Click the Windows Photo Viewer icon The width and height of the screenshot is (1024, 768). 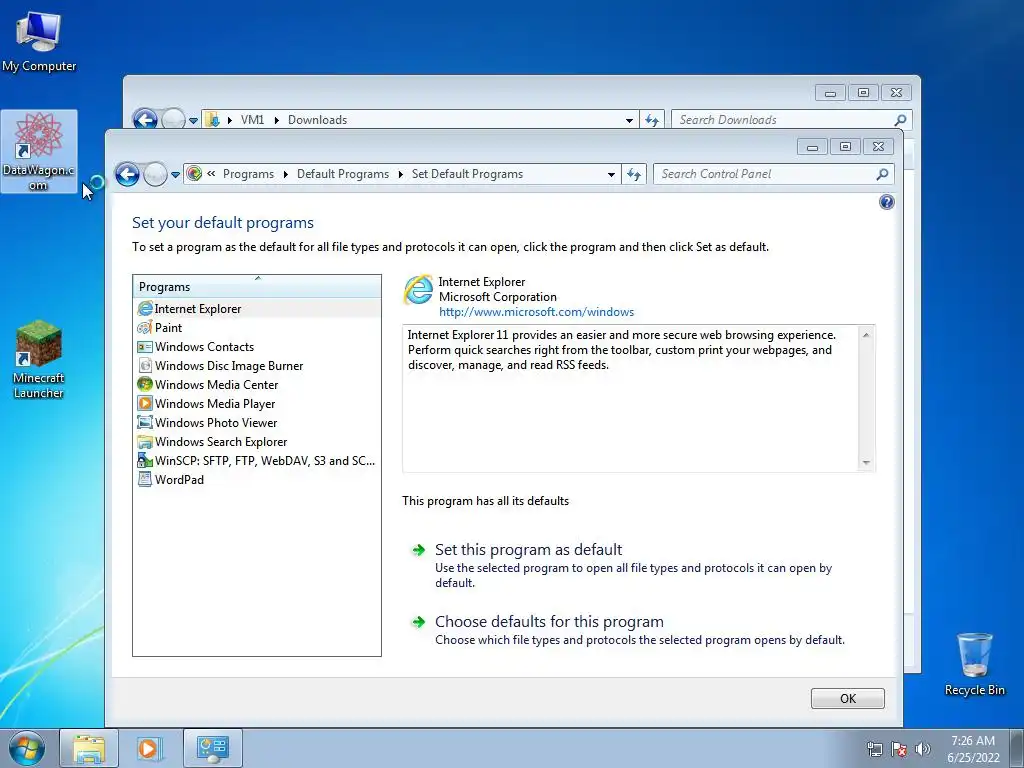click(145, 422)
